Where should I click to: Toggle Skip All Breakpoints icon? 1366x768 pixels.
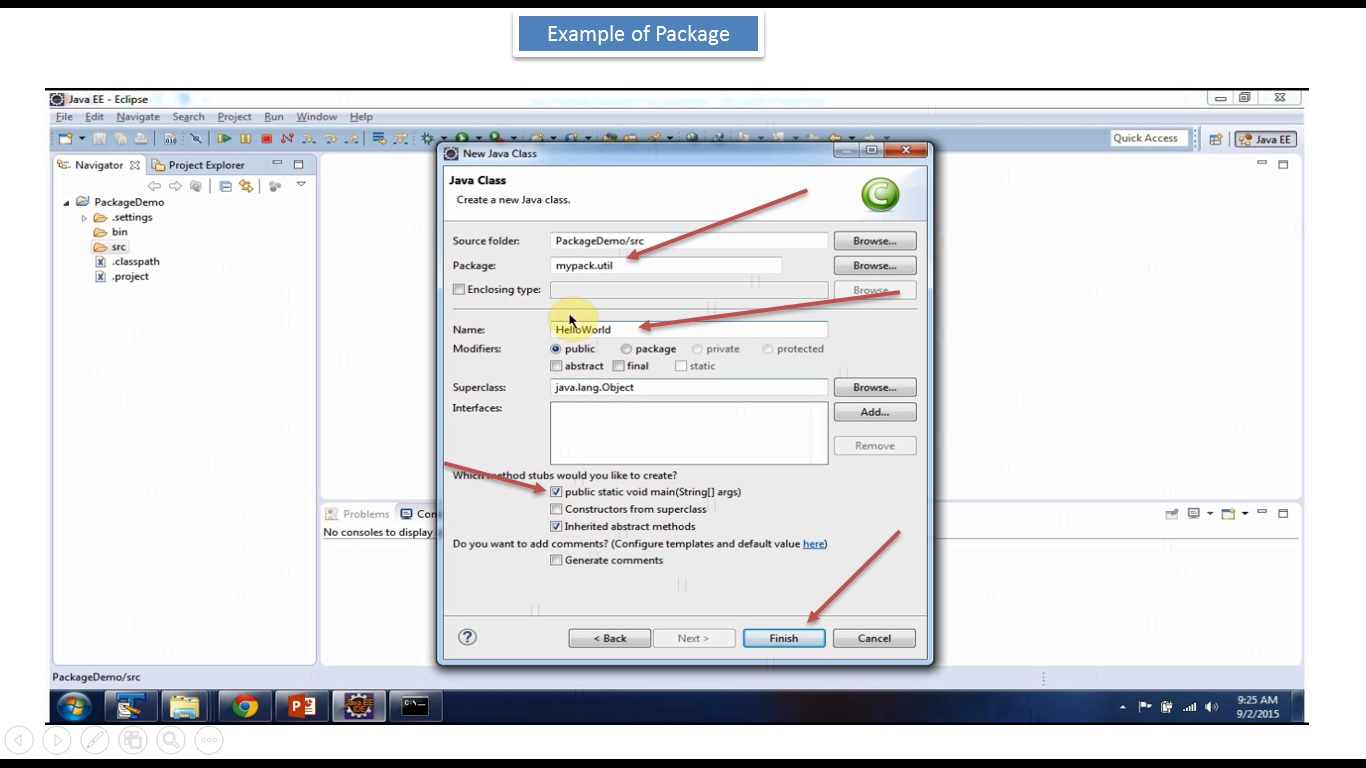(196, 139)
